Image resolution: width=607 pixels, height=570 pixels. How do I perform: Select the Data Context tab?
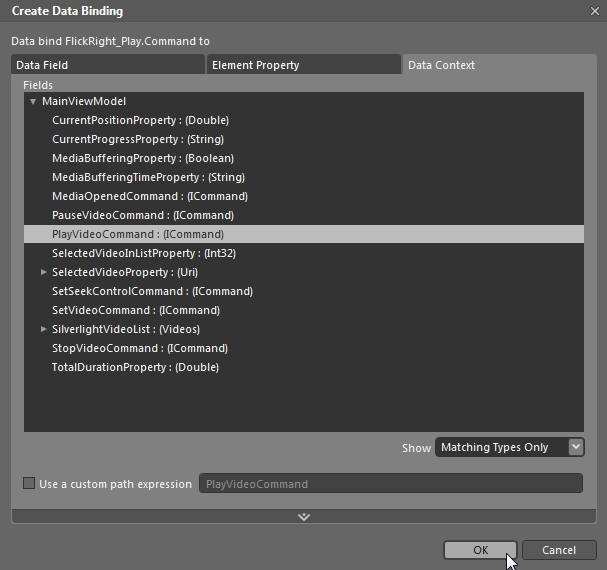499,65
